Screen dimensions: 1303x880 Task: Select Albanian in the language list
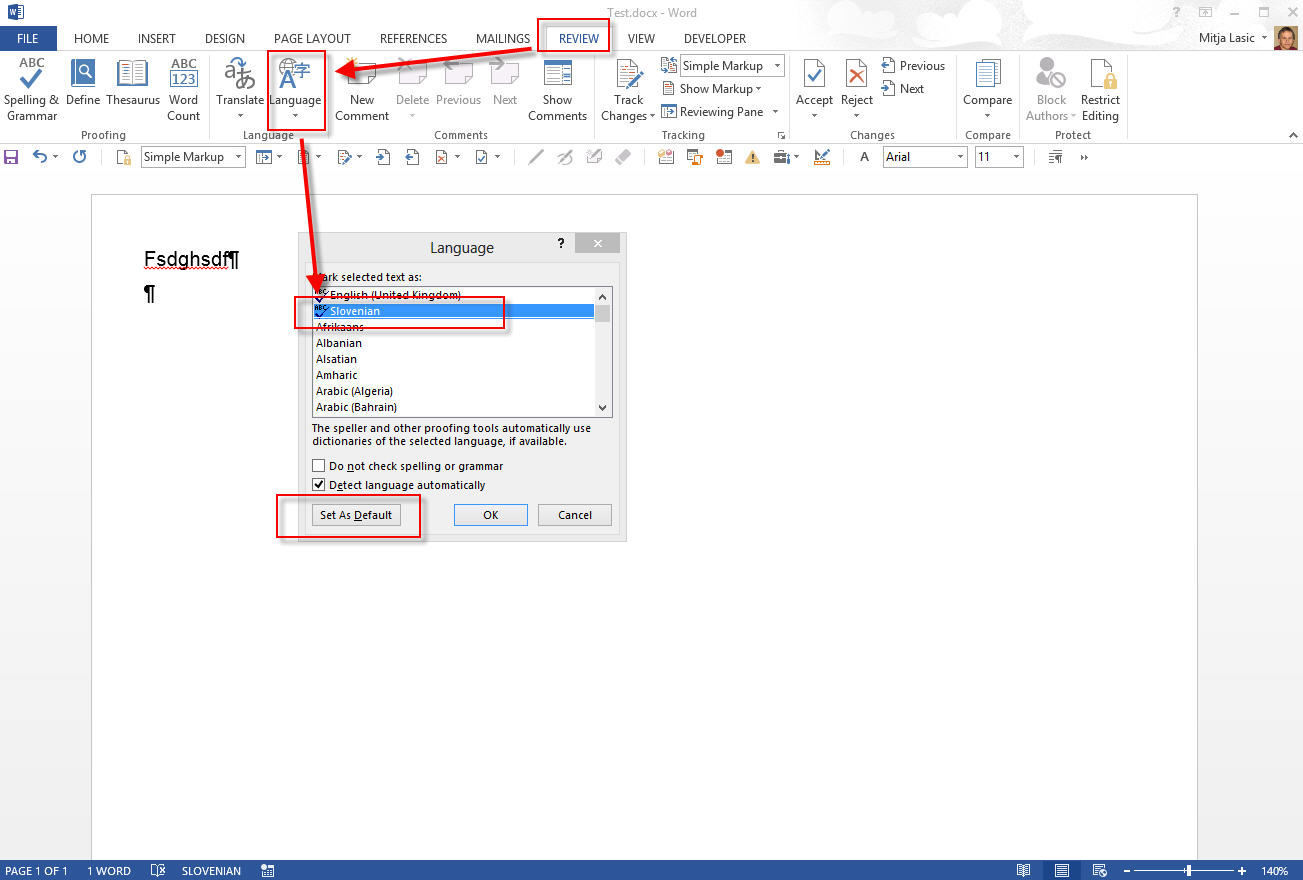pyautogui.click(x=339, y=343)
